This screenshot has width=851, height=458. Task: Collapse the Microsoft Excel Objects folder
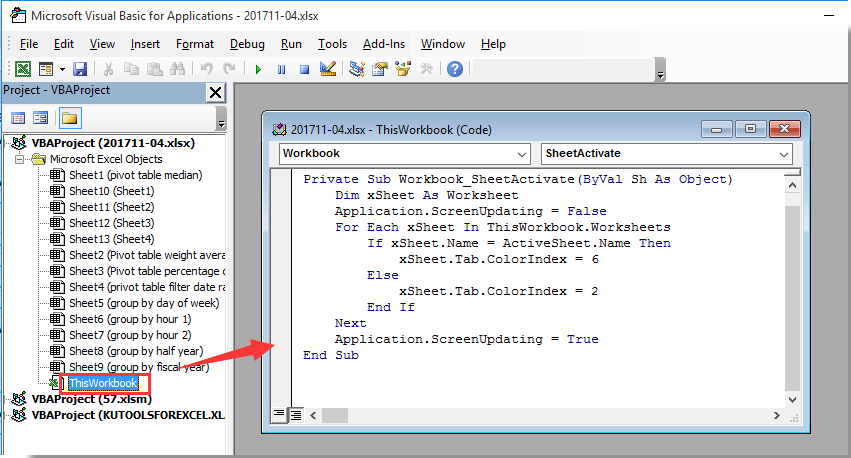pos(23,159)
